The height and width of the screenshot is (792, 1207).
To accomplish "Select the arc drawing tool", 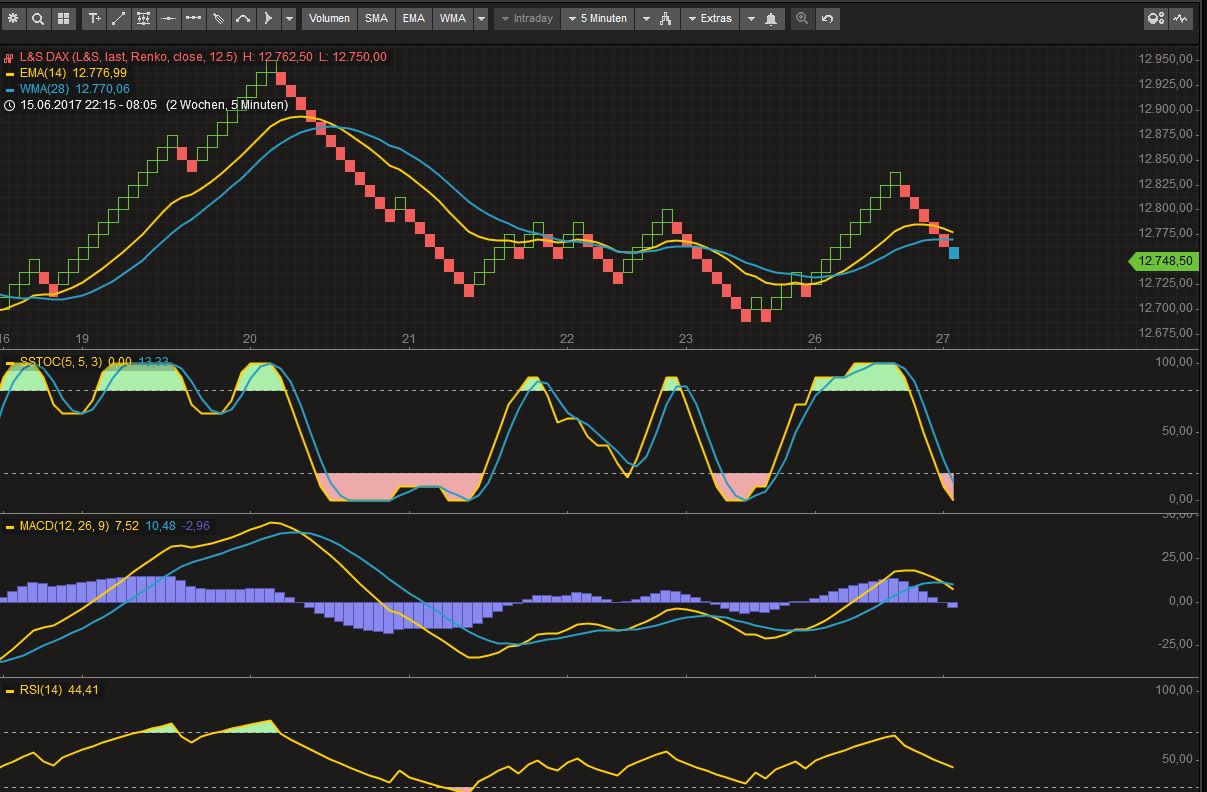I will (241, 18).
